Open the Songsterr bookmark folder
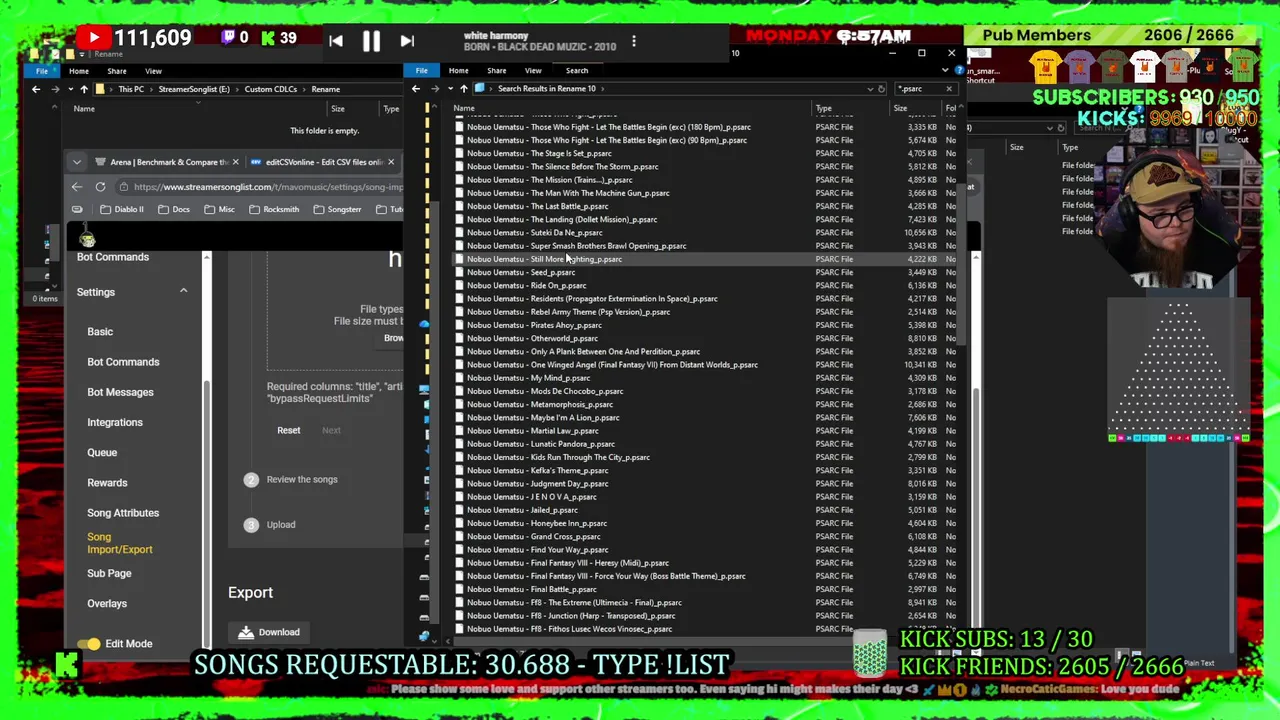The width and height of the screenshot is (1280, 720). click(x=337, y=209)
